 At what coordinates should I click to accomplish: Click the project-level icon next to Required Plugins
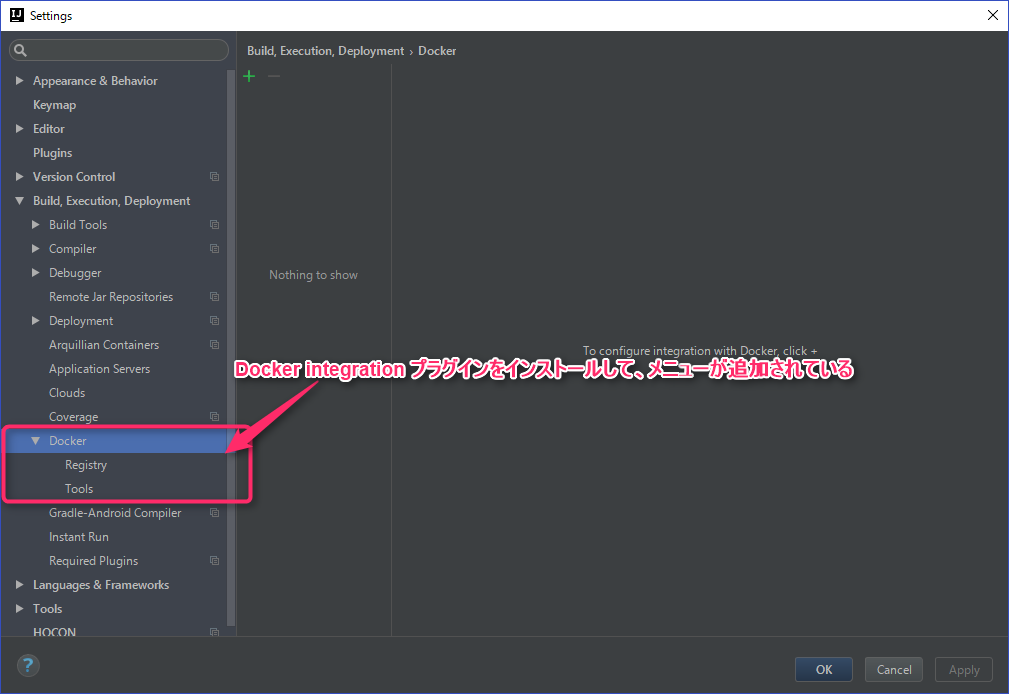[x=214, y=561]
